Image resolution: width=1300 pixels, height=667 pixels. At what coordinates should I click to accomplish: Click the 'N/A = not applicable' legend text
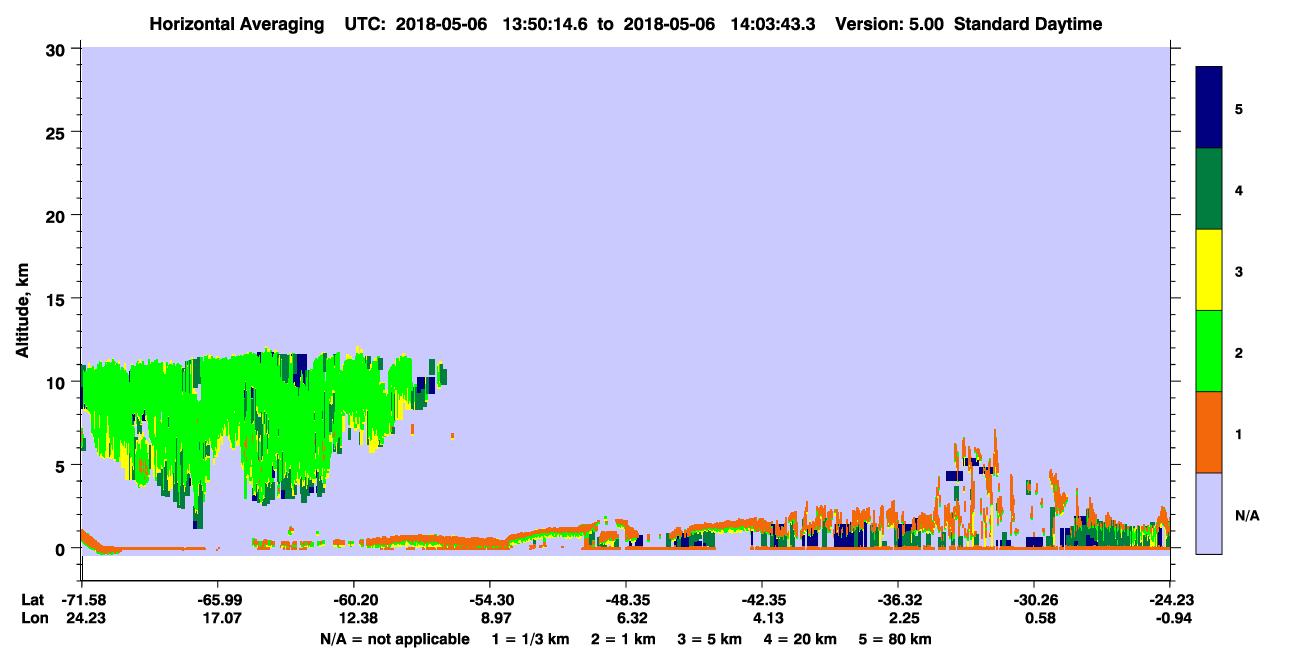(x=394, y=639)
